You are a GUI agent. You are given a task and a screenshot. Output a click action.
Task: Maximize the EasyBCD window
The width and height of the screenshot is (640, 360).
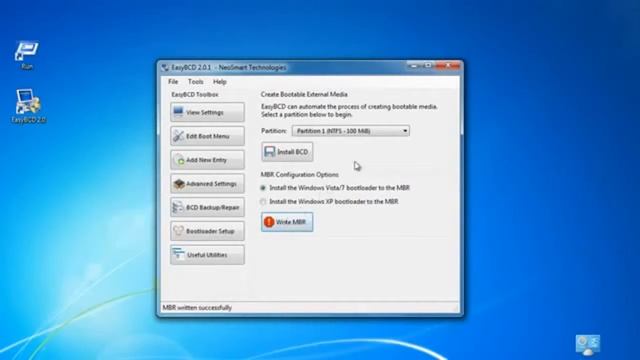tap(428, 65)
